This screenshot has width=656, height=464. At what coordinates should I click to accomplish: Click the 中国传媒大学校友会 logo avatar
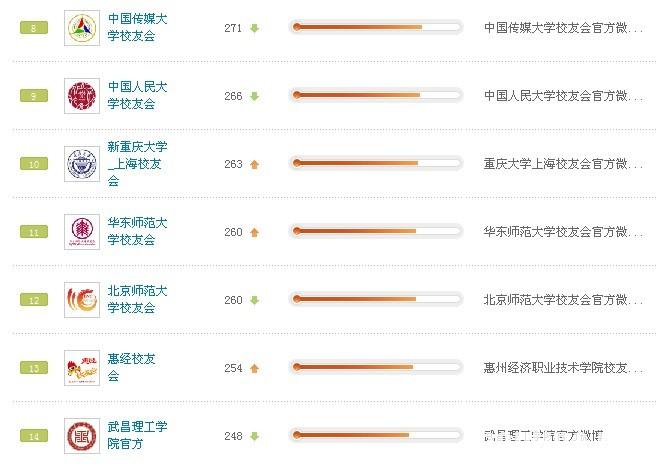(82, 28)
